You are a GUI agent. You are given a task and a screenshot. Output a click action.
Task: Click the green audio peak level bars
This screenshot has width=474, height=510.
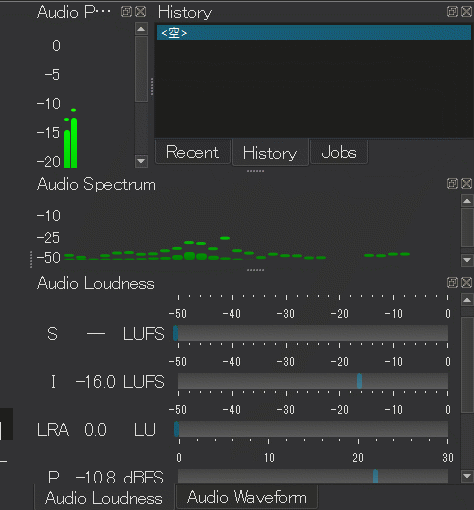71,143
